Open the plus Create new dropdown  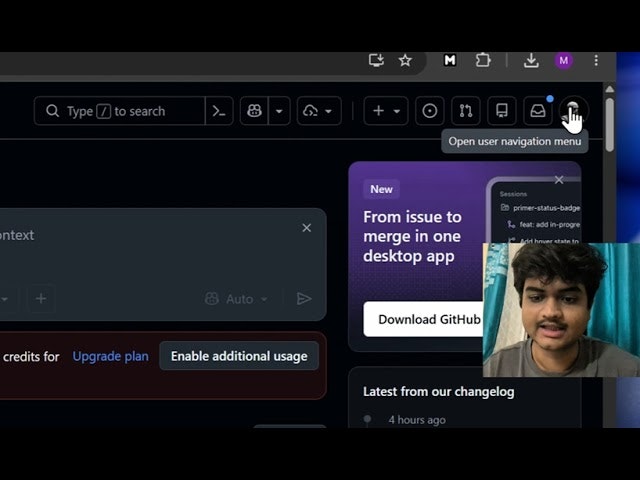point(386,111)
